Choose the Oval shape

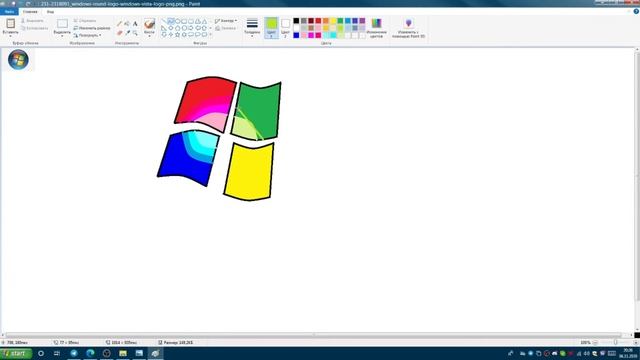[x=178, y=21]
